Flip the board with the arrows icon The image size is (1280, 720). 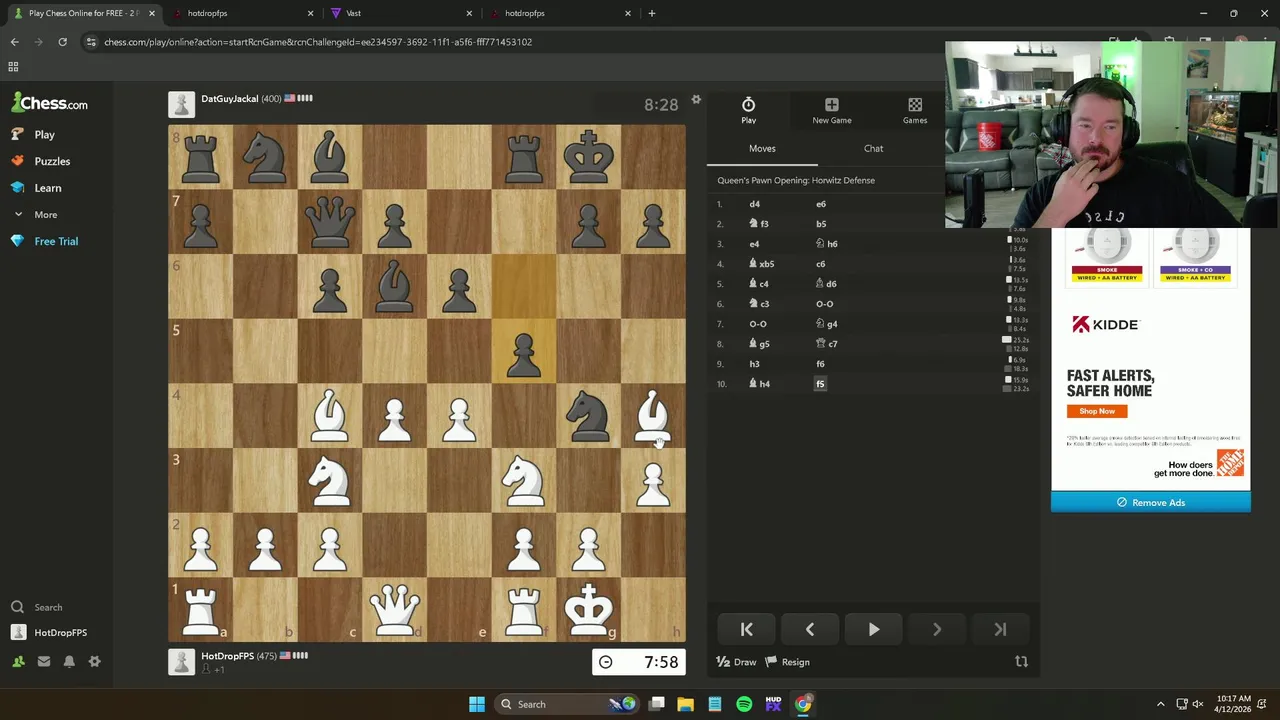point(1021,662)
